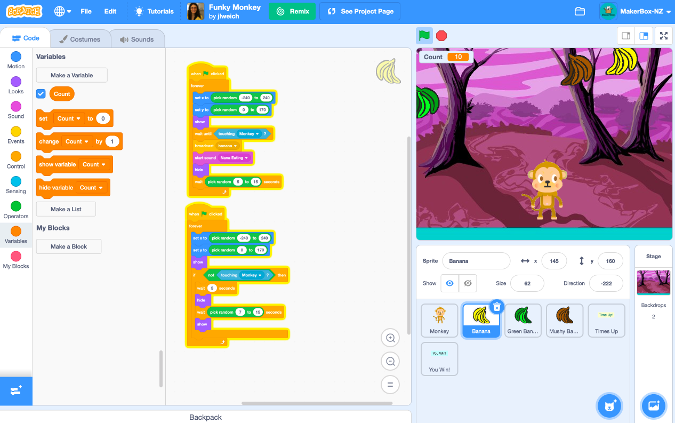
Task: Switch to small stage layout
Action: tap(626, 36)
